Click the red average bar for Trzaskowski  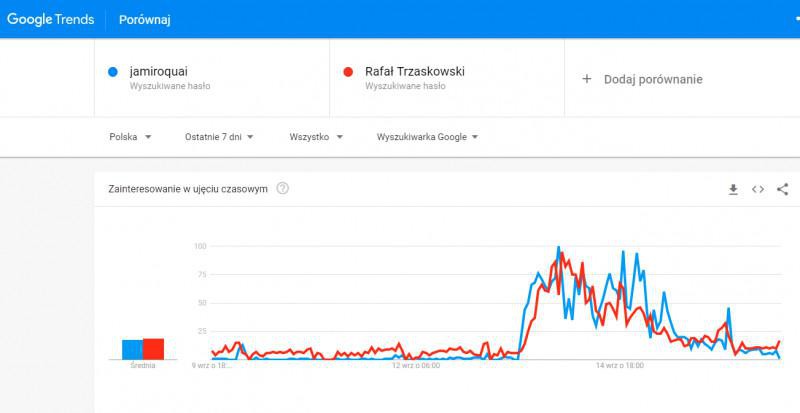pyautogui.click(x=153, y=348)
